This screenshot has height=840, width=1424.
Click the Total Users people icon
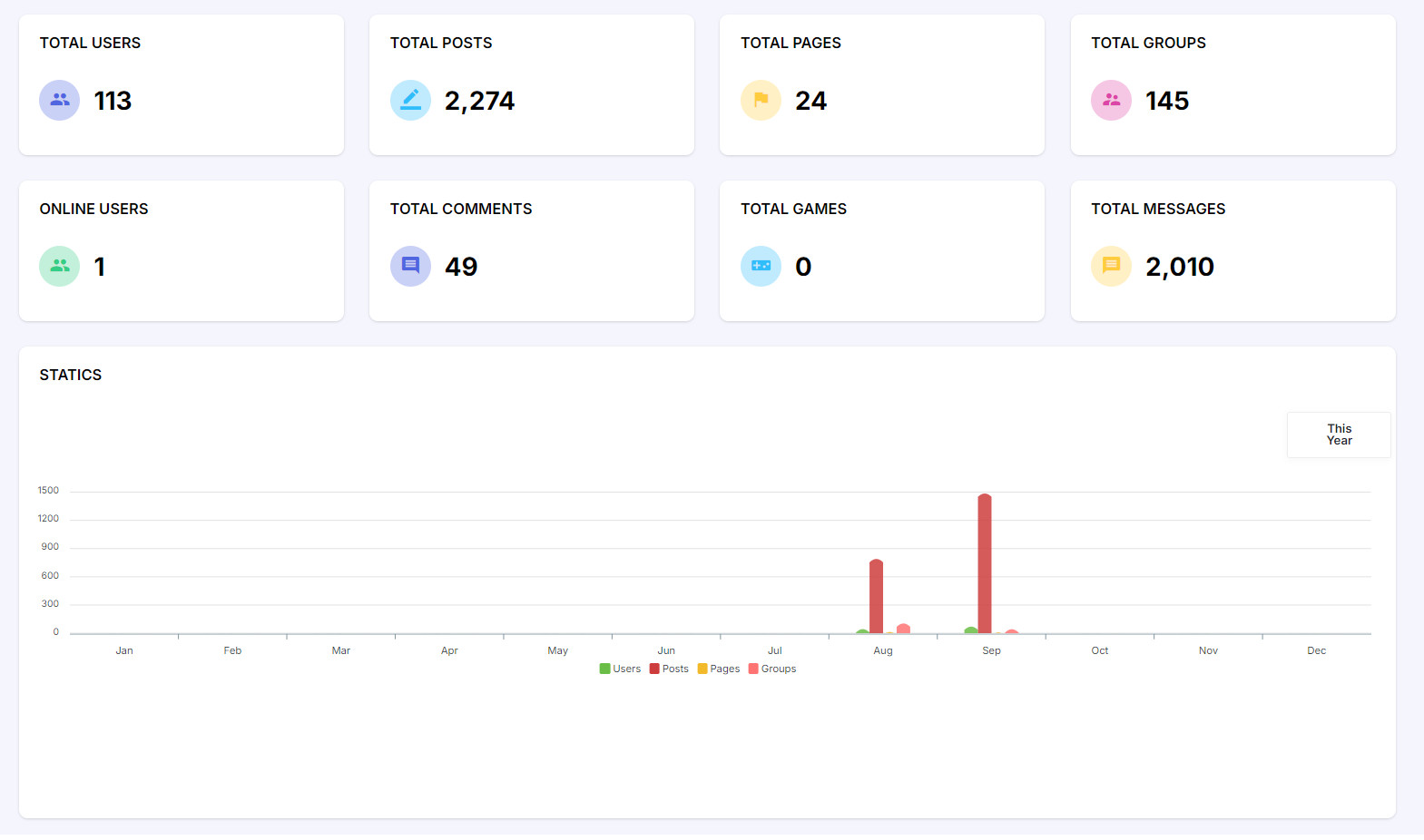(x=59, y=100)
